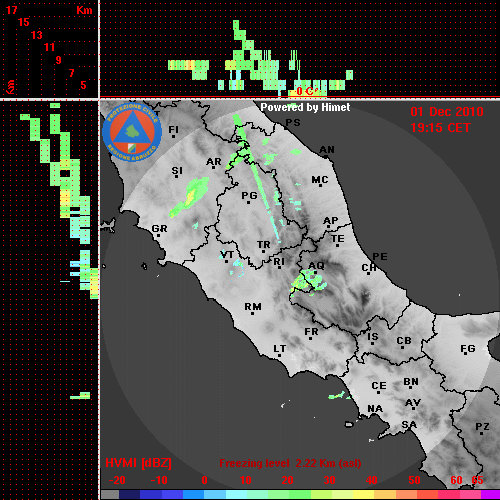Click the 'Powered by Himet' text
The height and width of the screenshot is (500, 500).
click(305, 107)
